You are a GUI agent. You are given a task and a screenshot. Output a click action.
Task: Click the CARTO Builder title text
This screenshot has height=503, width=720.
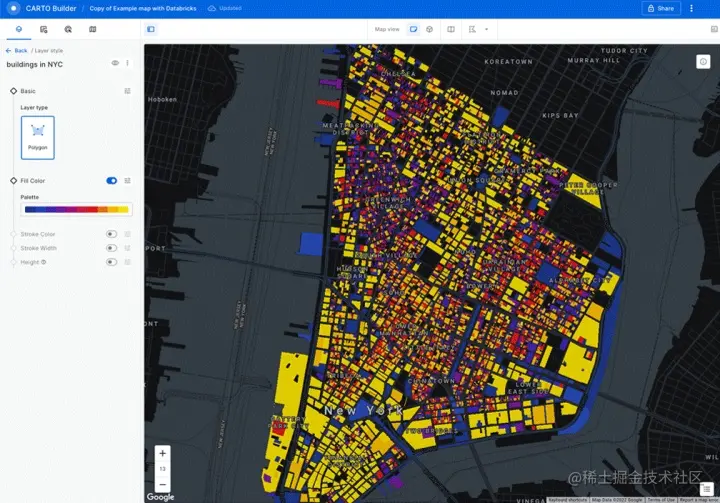click(51, 8)
